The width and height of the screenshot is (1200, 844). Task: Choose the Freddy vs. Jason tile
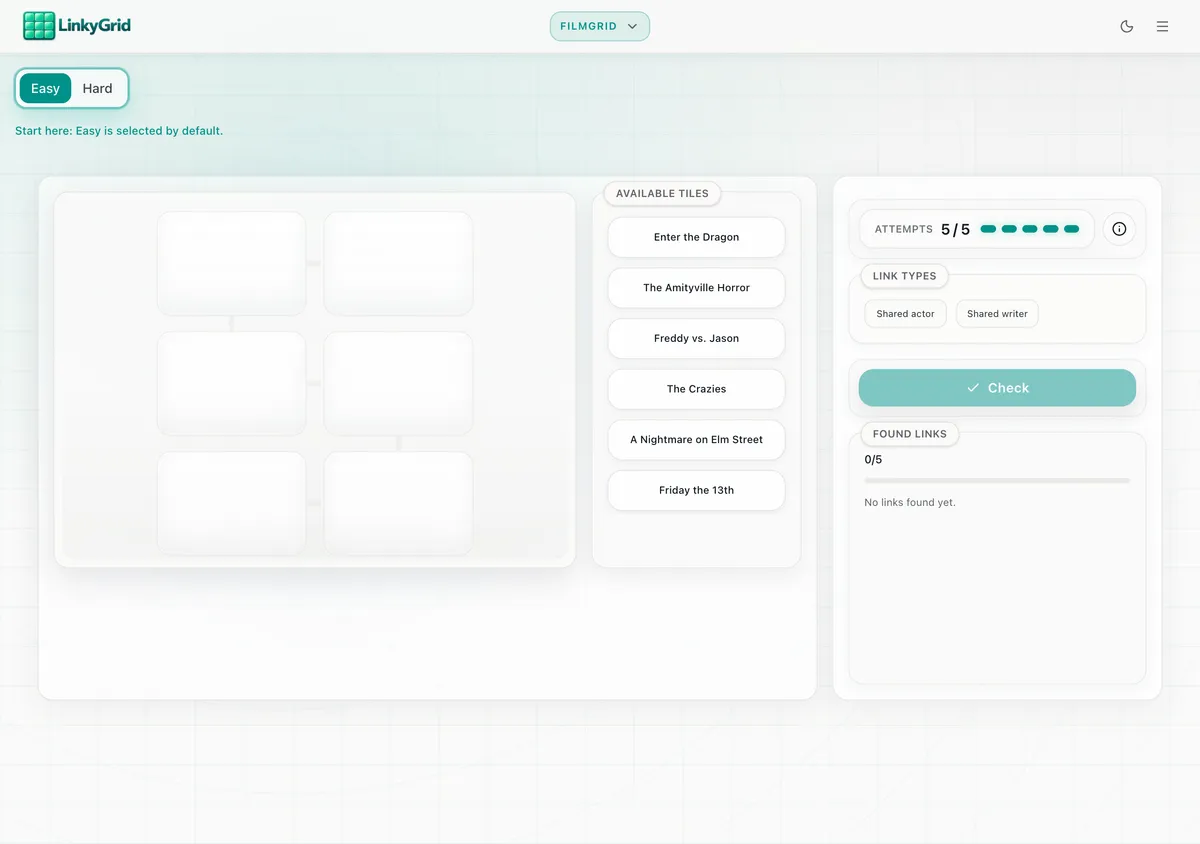[696, 338]
